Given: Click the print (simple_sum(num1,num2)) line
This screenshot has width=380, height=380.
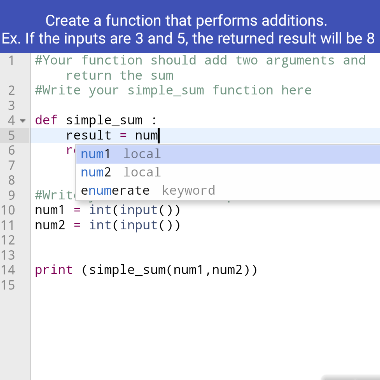Looking at the screenshot, I should [146, 270].
